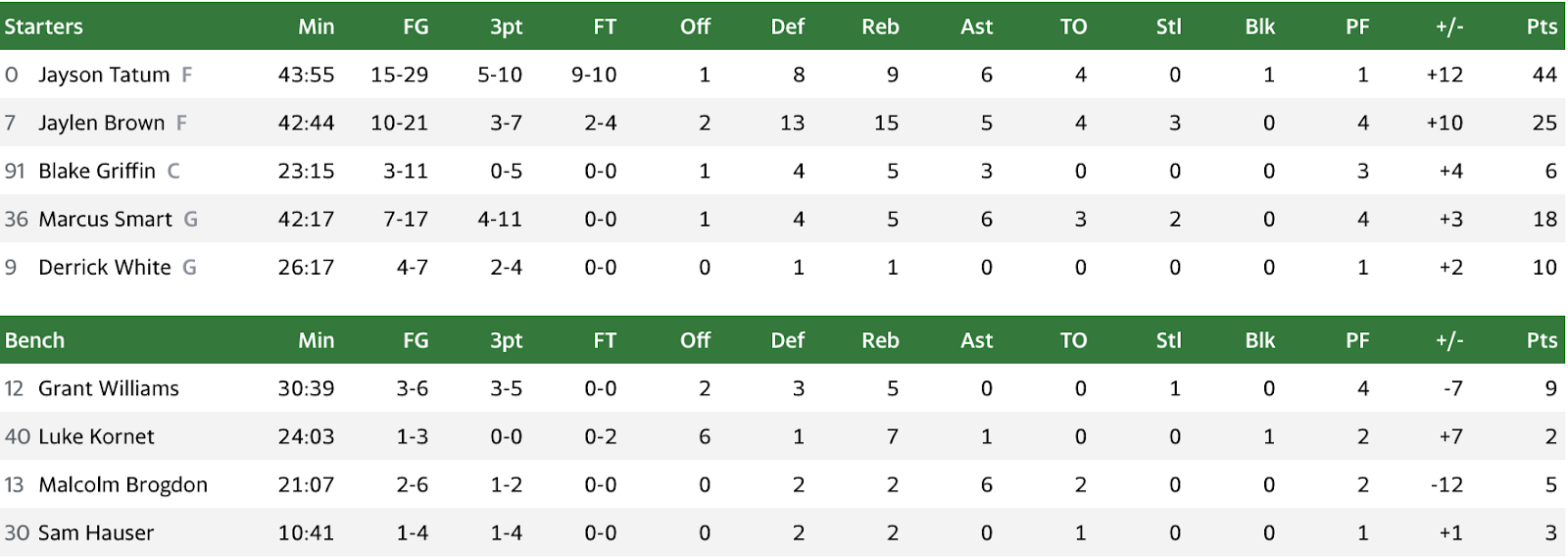This screenshot has height=558, width=1568.
Task: Click the starters +/- column header
Action: (x=1449, y=26)
